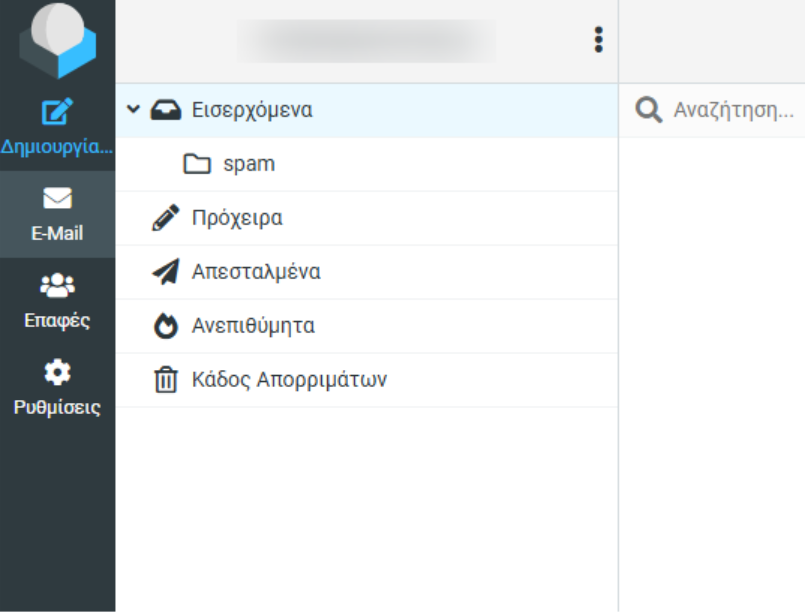The width and height of the screenshot is (805, 612).
Task: Open the spam subfolder
Action: pyautogui.click(x=249, y=164)
